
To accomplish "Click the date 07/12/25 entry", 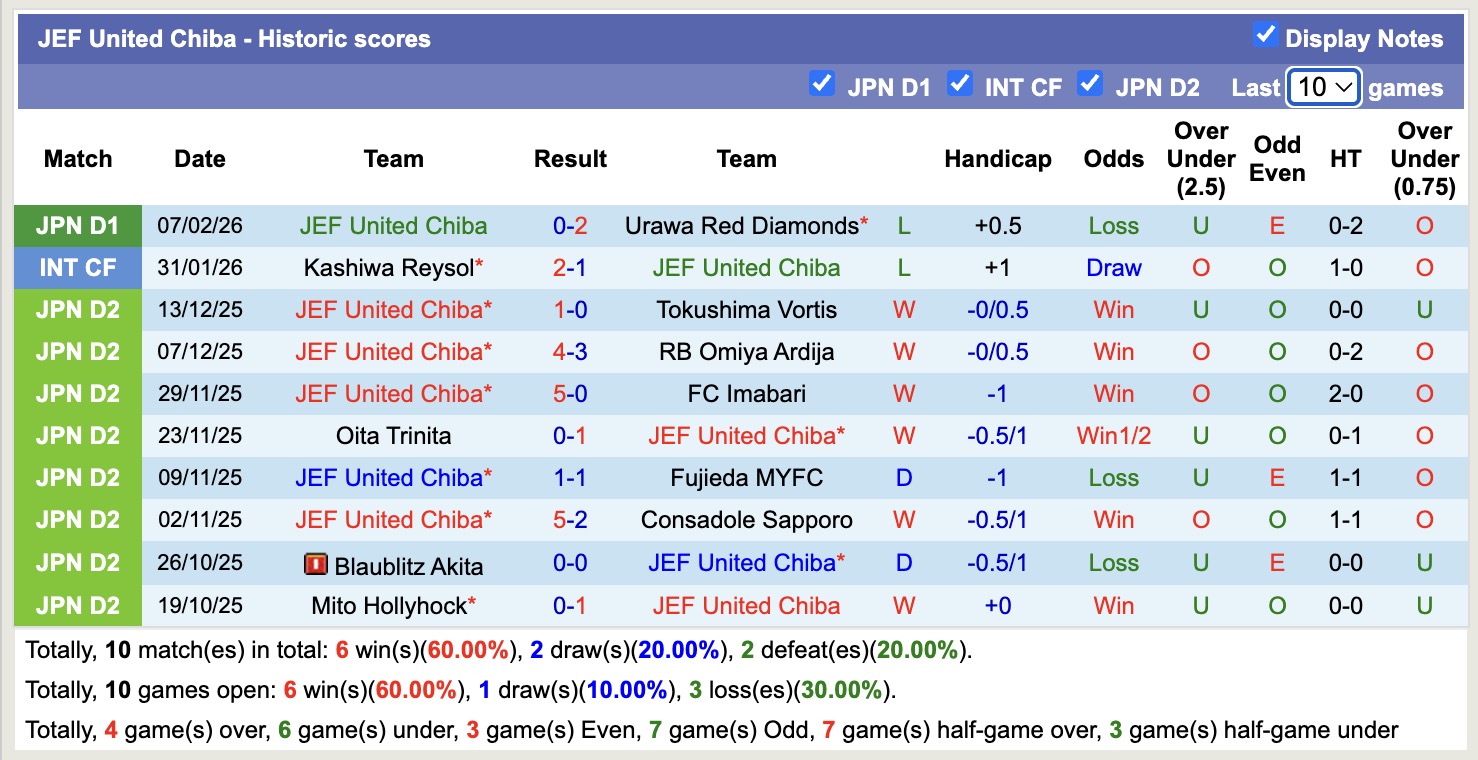I will pyautogui.click(x=199, y=351).
